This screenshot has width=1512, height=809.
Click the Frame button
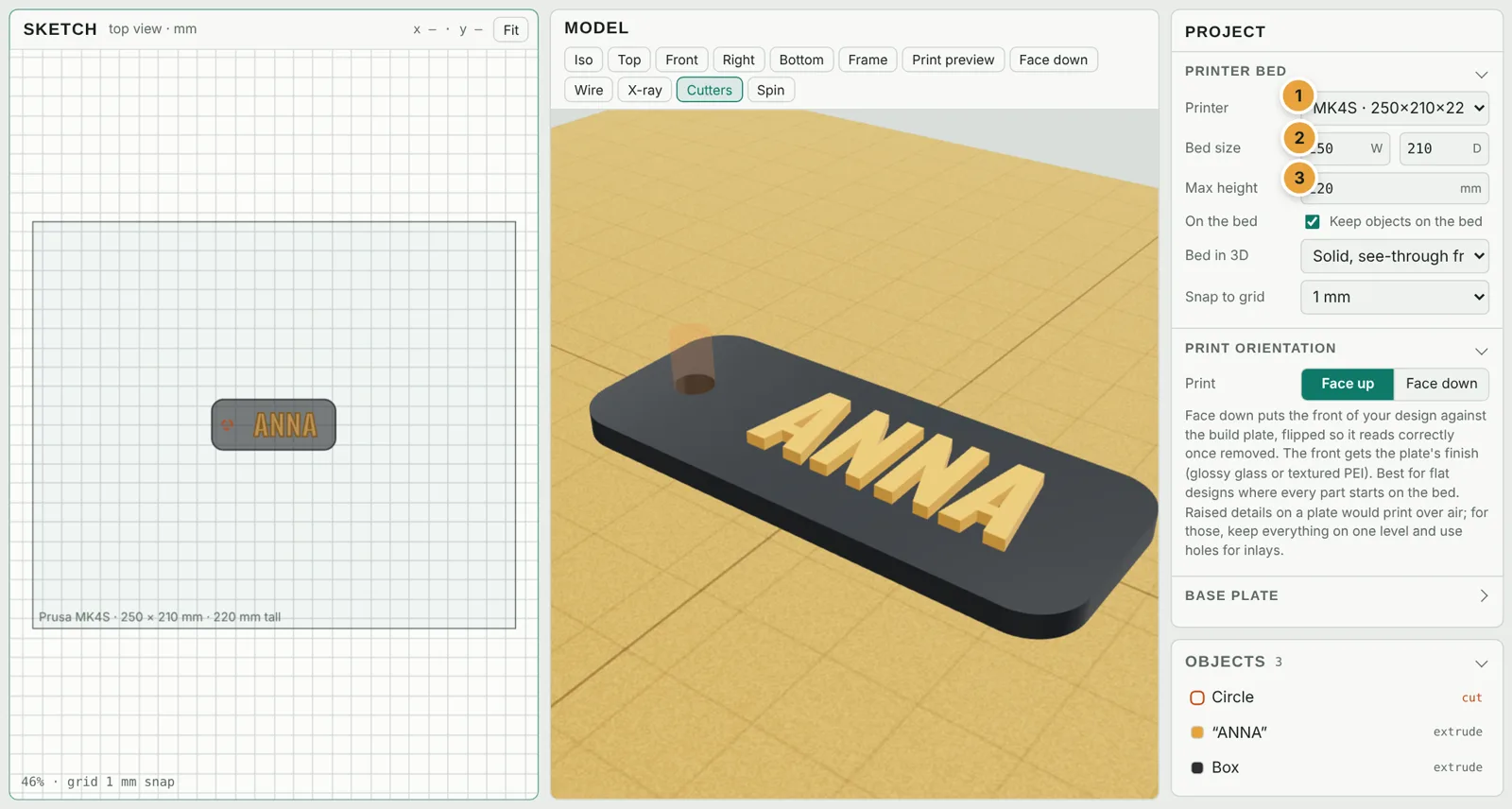(868, 60)
